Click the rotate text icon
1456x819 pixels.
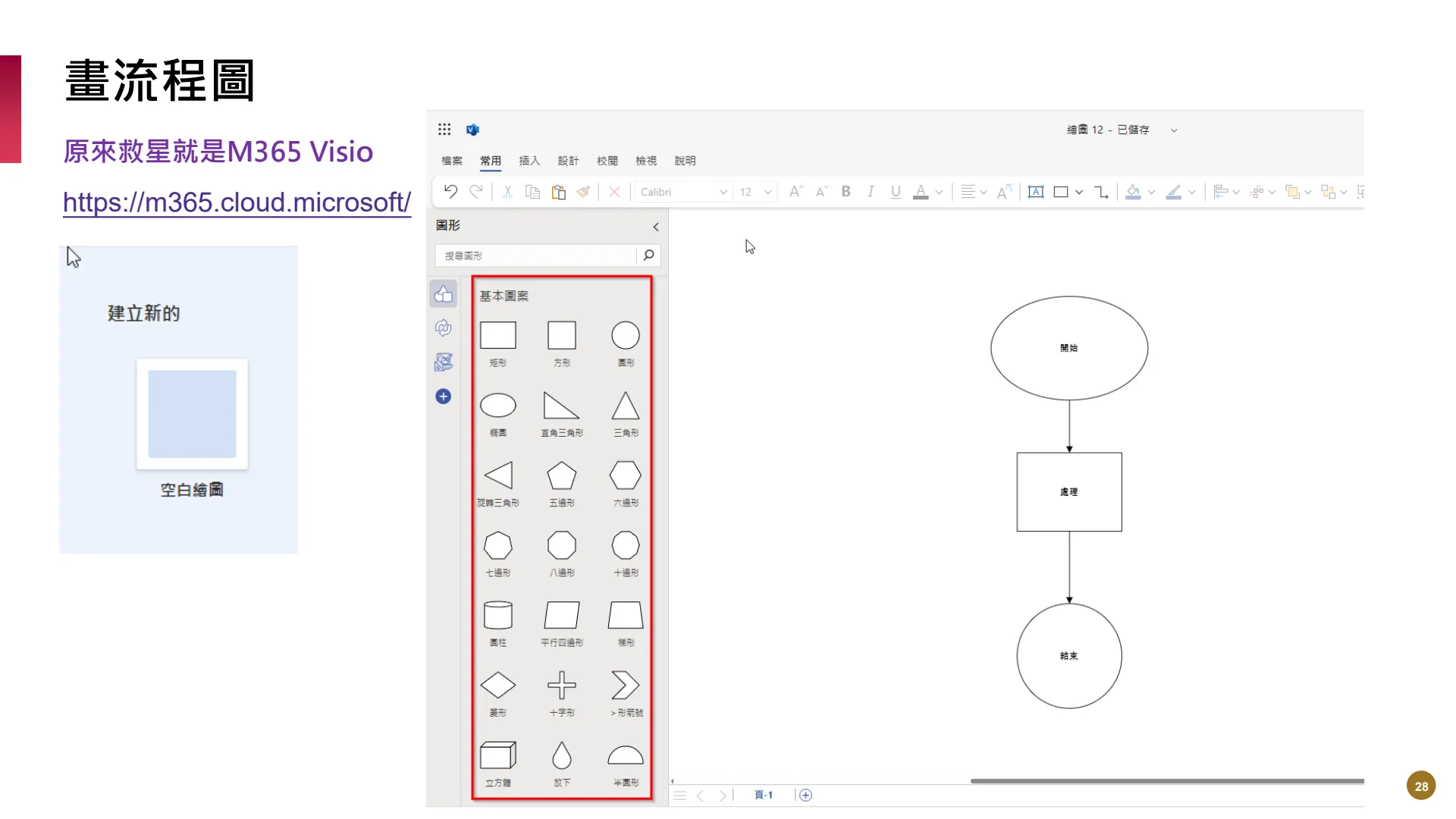coord(1005,192)
